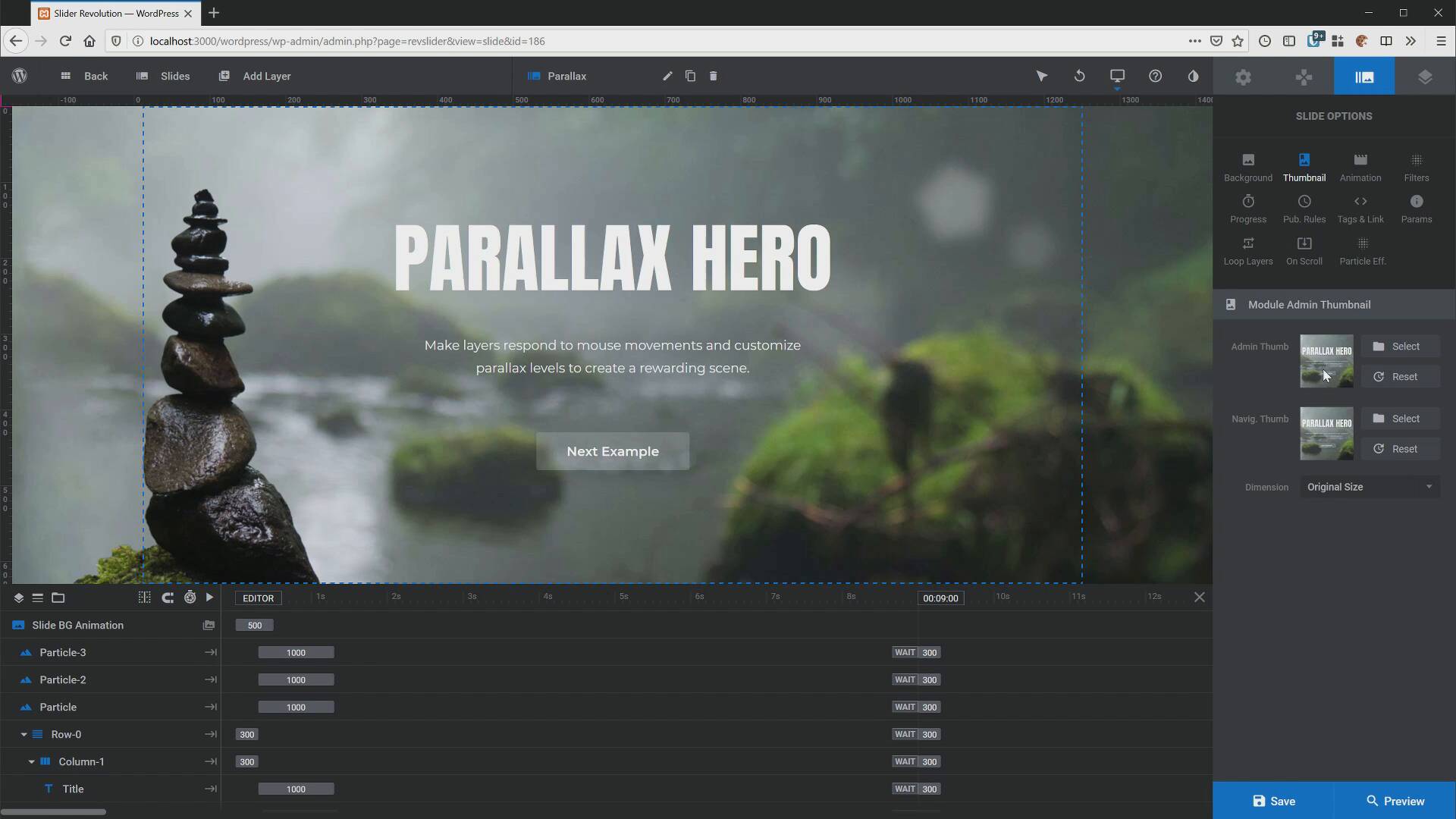Open the Background slide options panel
1456x819 pixels.
pos(1247,166)
